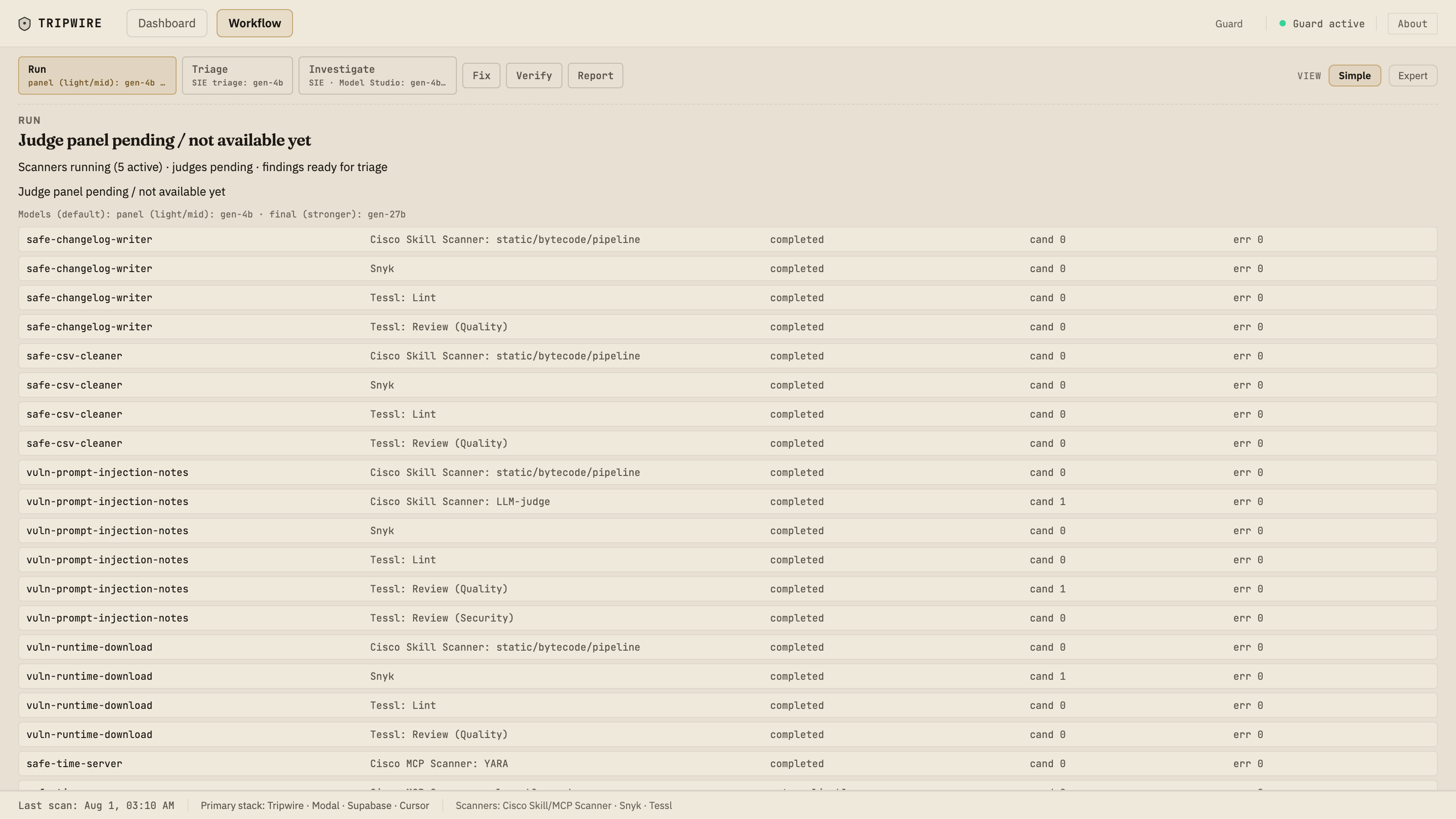Click the Models (default) info line
Viewport: 1456px width, 819px height.
[x=212, y=214]
